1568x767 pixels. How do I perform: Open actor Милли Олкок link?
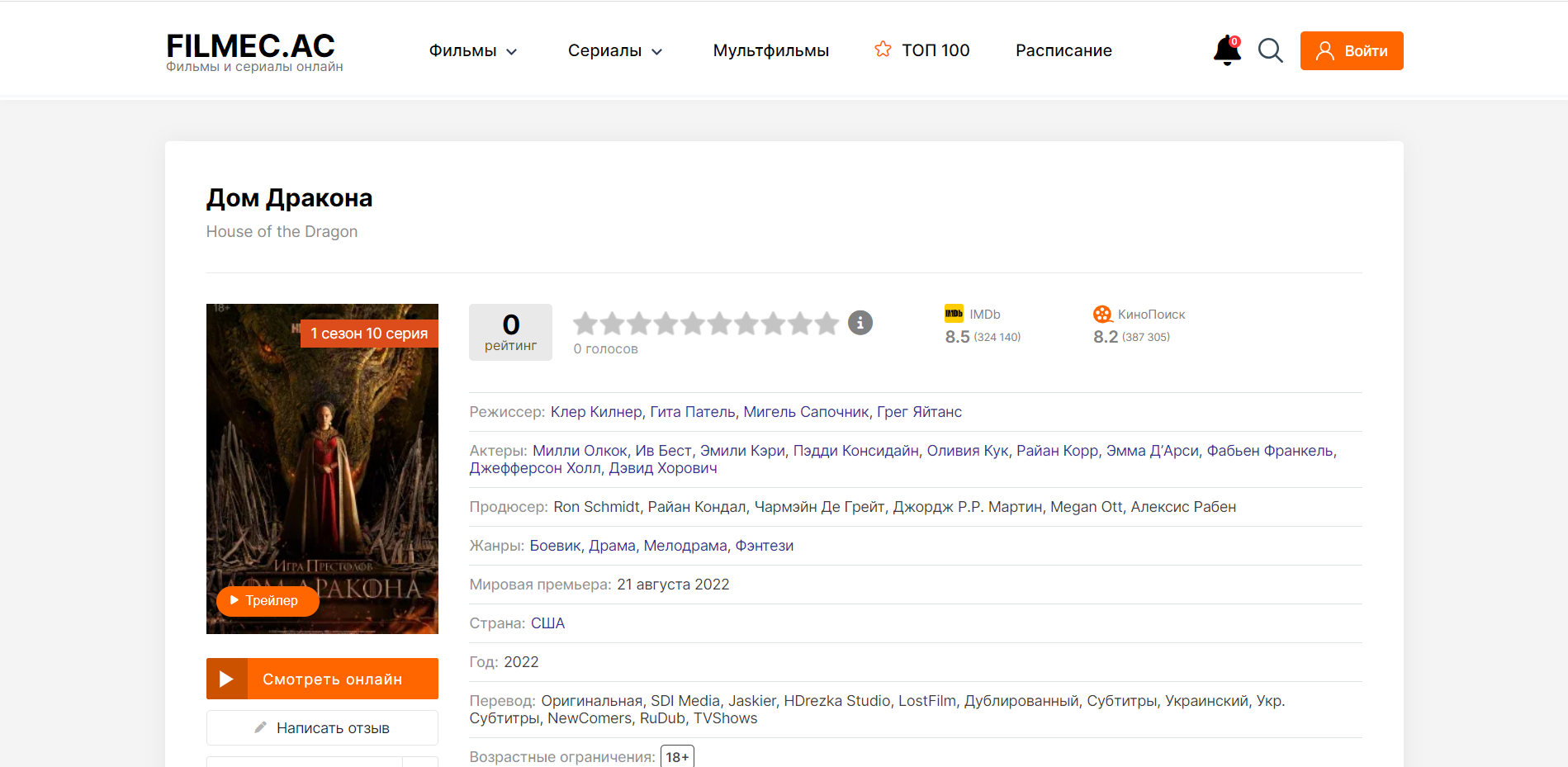point(580,451)
